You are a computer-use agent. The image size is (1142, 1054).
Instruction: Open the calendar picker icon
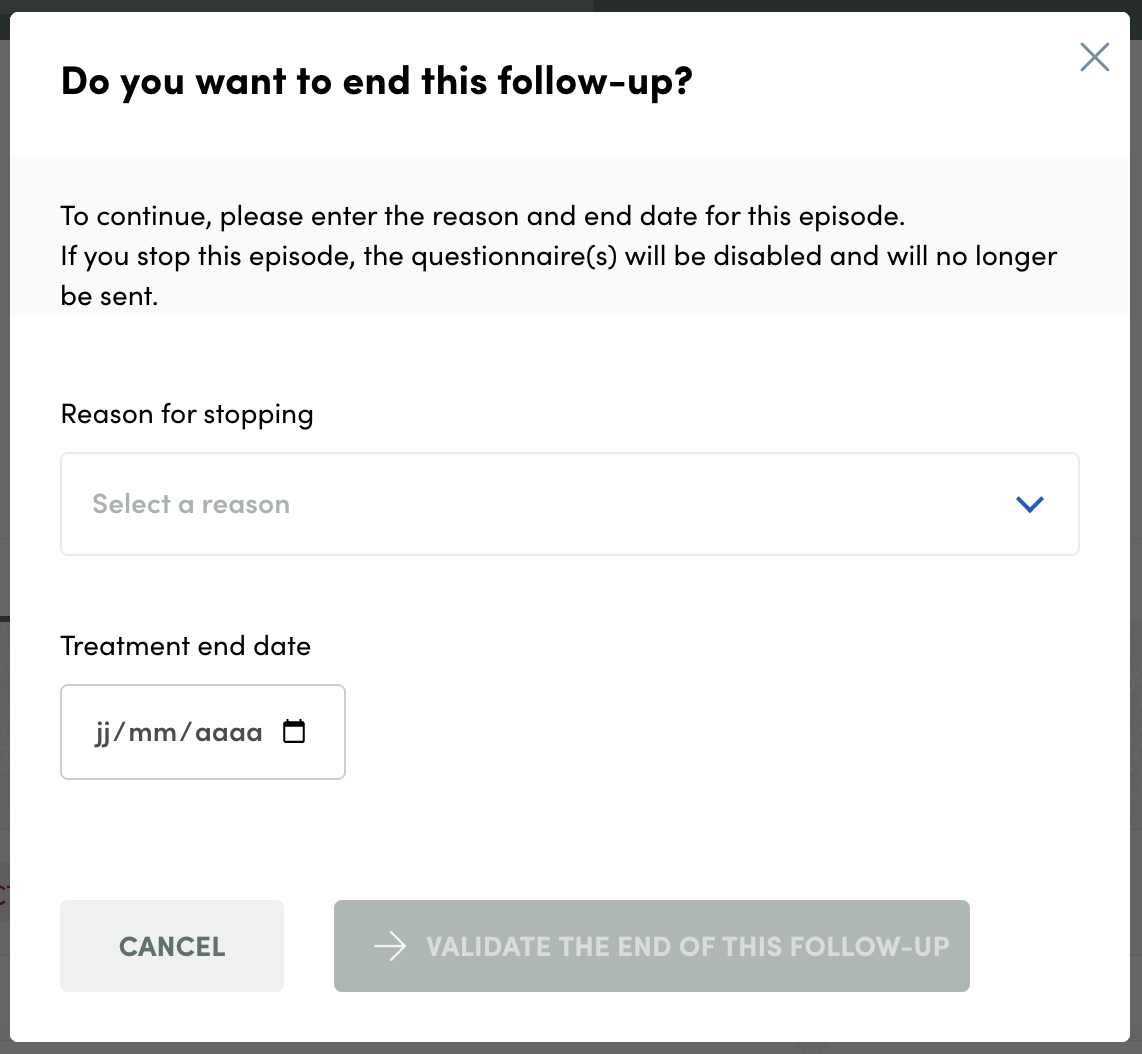(294, 732)
